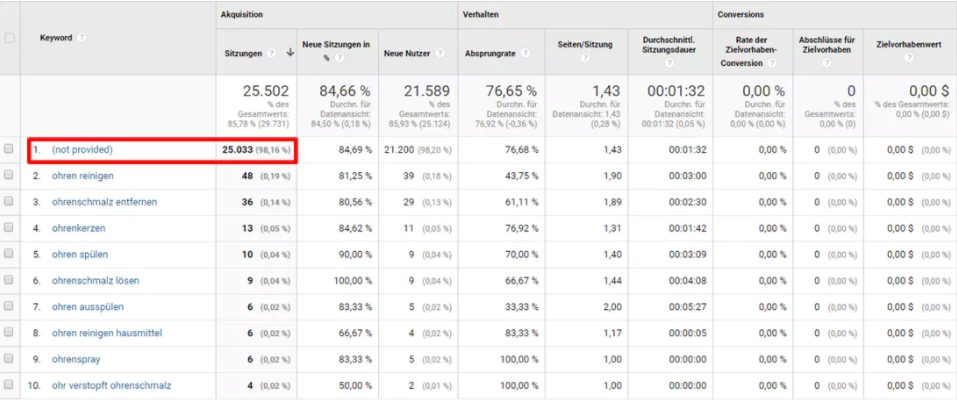Click help icon under Zielvorhabenwert header
This screenshot has width=957, height=400.
(x=909, y=57)
